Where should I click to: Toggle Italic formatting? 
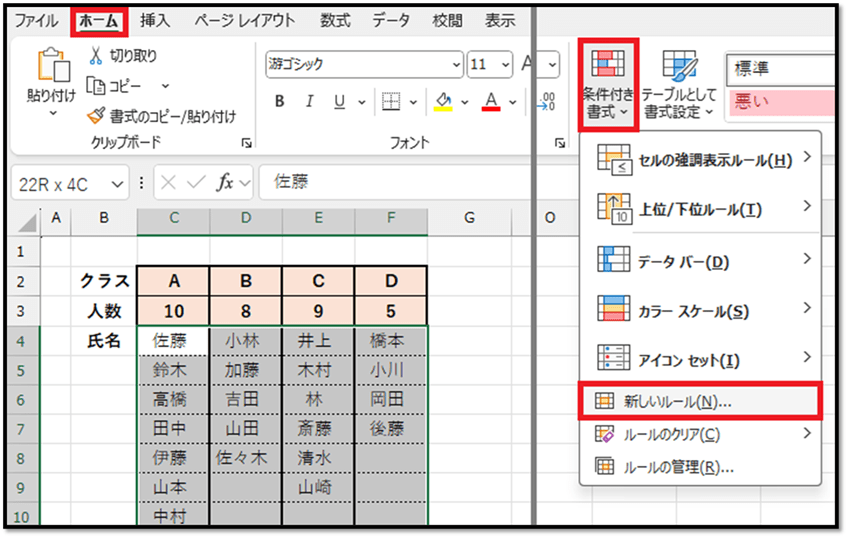[x=309, y=102]
